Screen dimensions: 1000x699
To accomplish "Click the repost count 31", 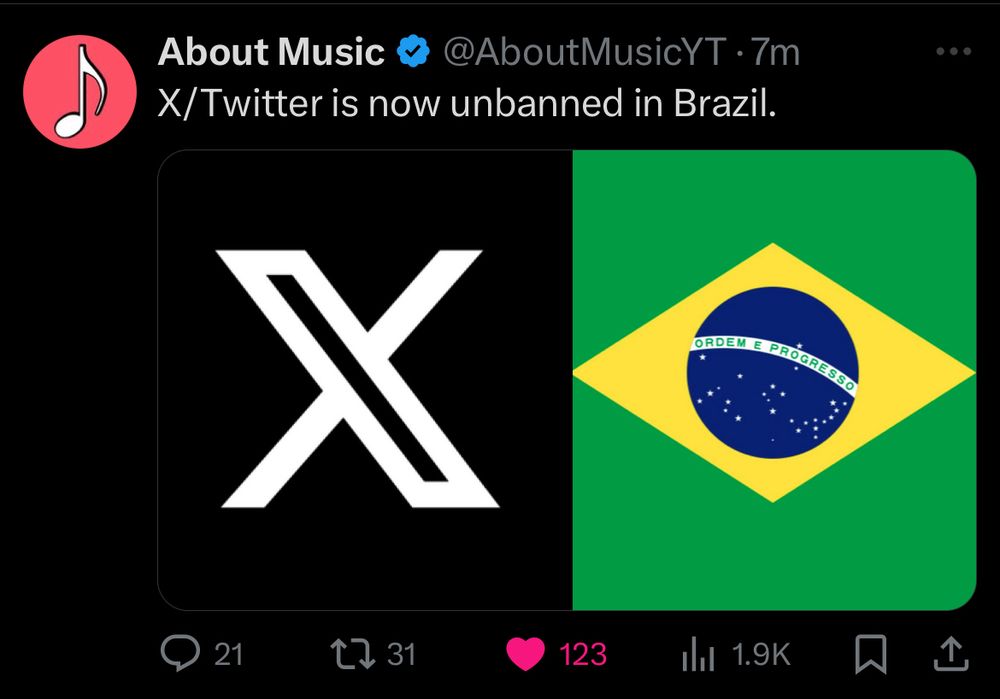I will pyautogui.click(x=401, y=655).
